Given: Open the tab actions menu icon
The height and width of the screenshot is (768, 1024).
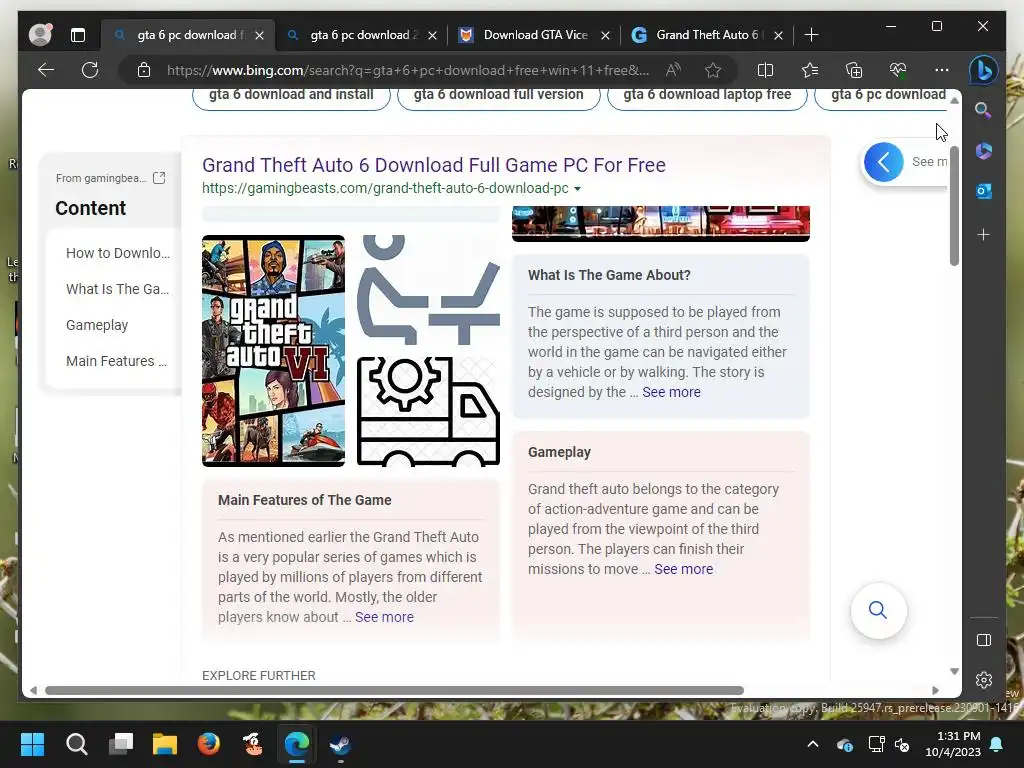Looking at the screenshot, I should [78, 35].
